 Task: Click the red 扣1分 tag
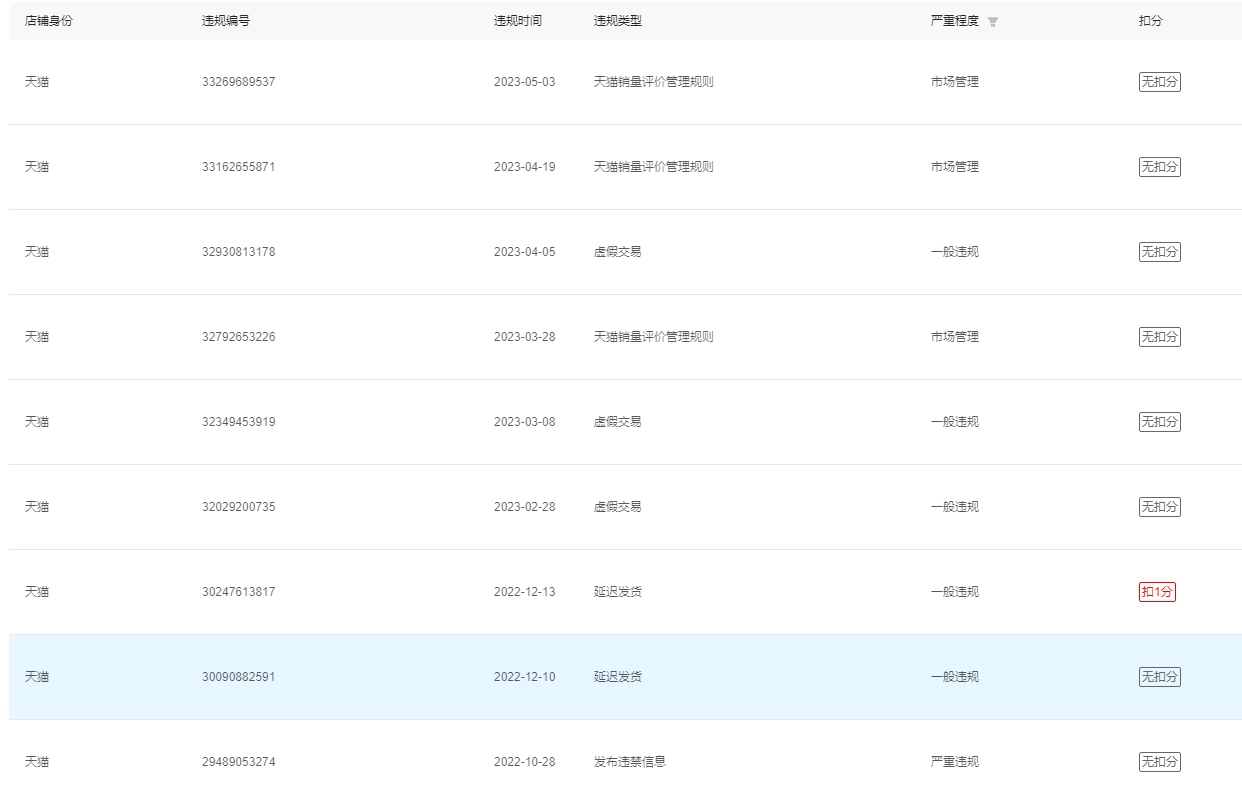coord(1157,592)
